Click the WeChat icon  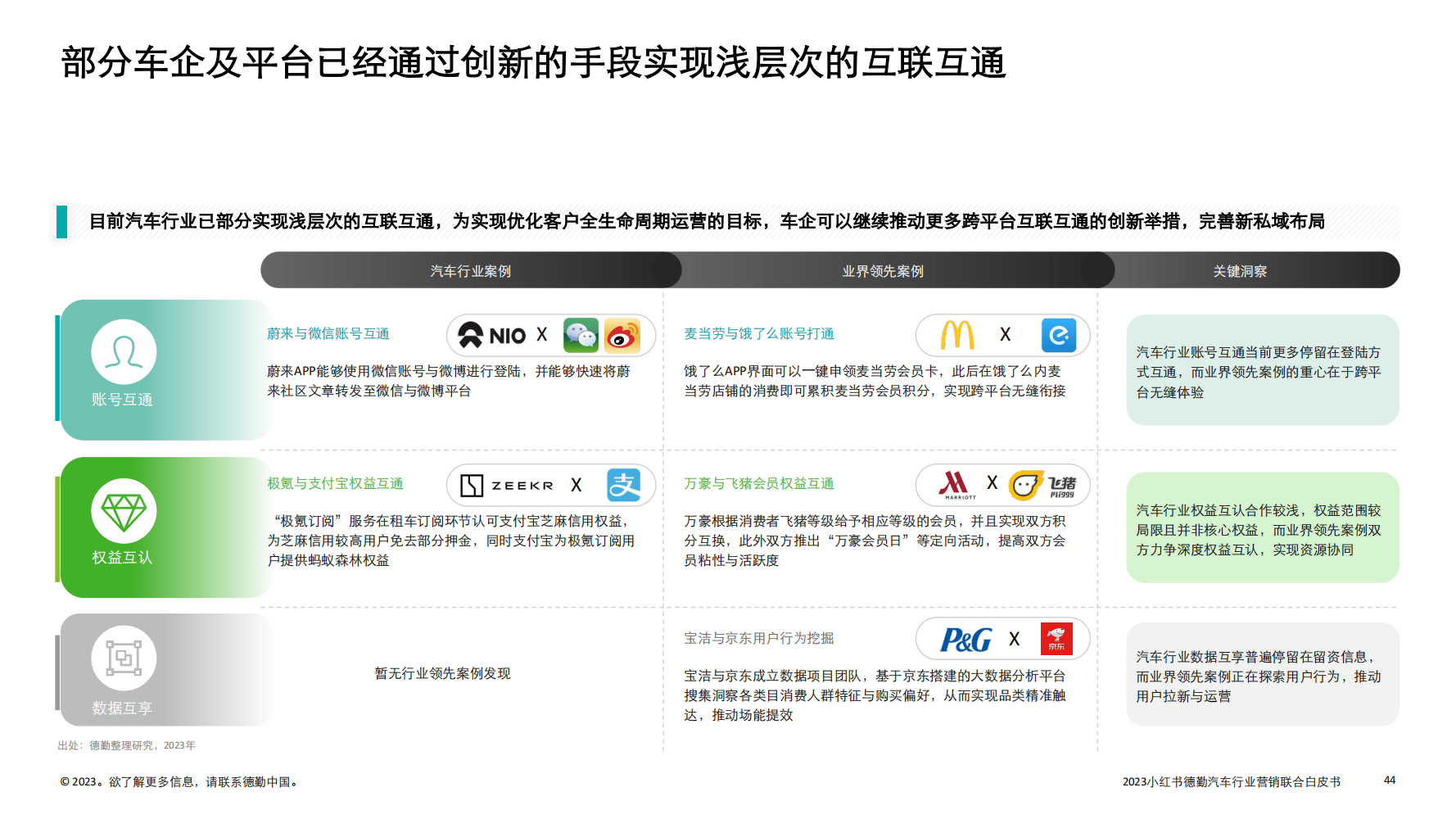click(x=581, y=336)
